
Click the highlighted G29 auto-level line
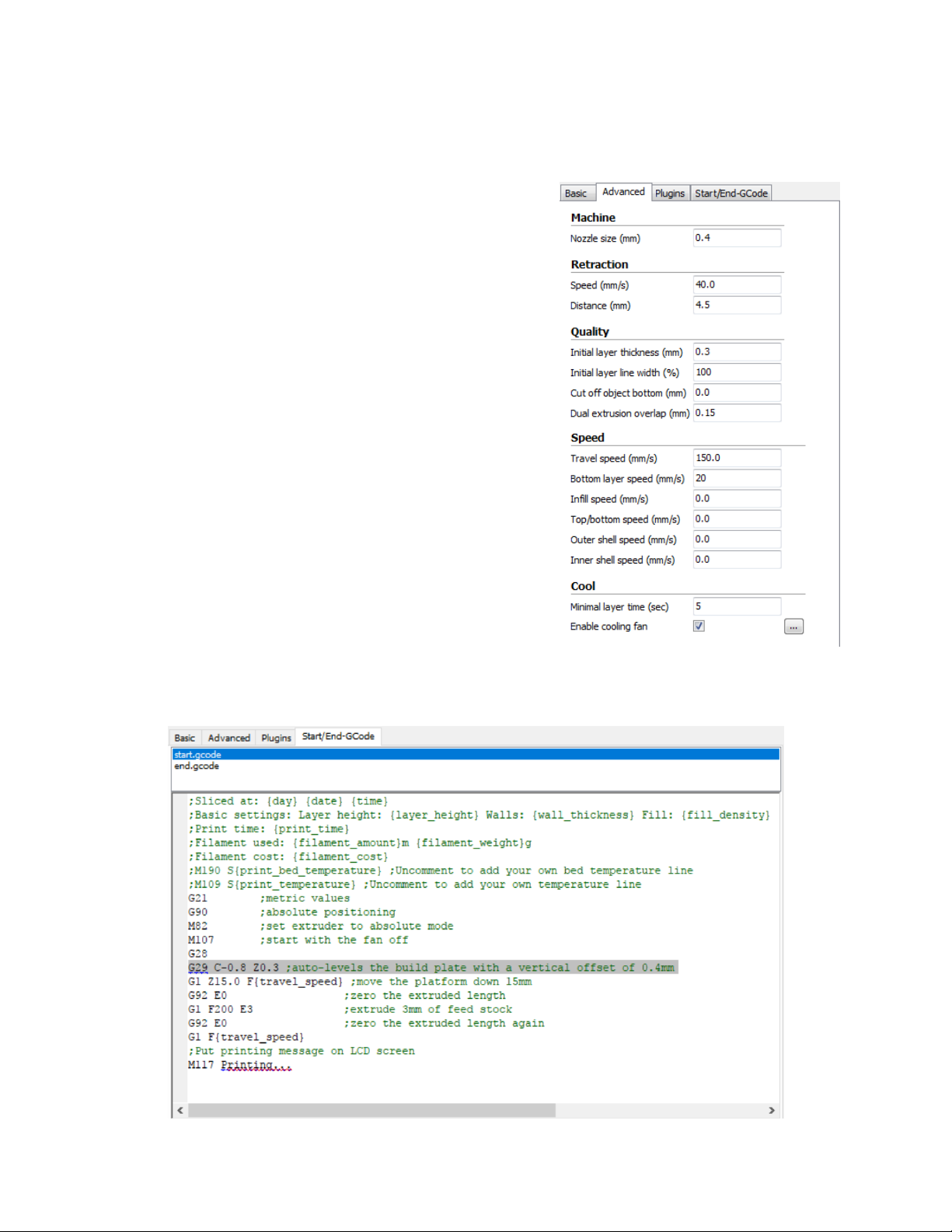point(432,968)
